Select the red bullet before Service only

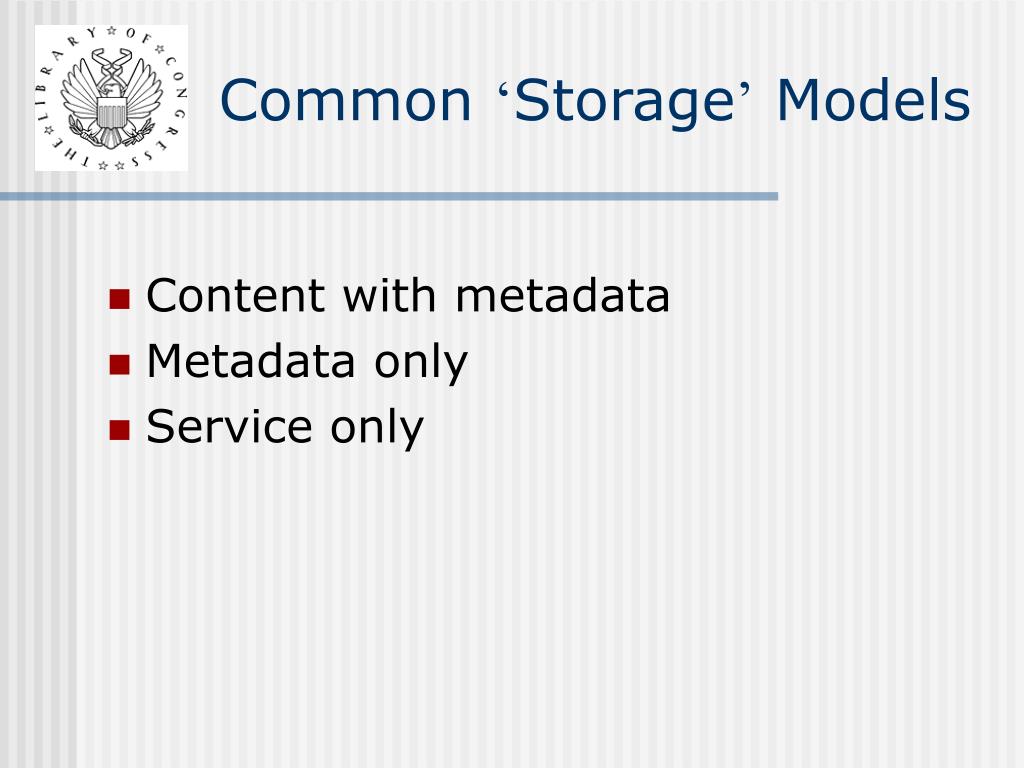(x=120, y=430)
